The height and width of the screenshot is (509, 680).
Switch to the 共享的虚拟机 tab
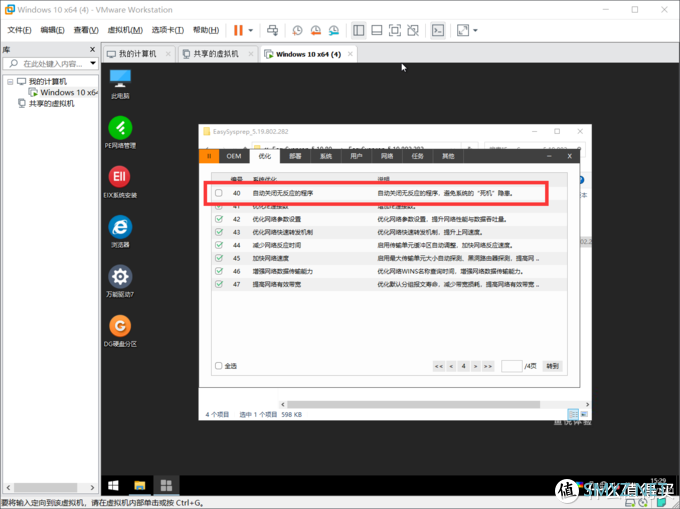(x=216, y=54)
